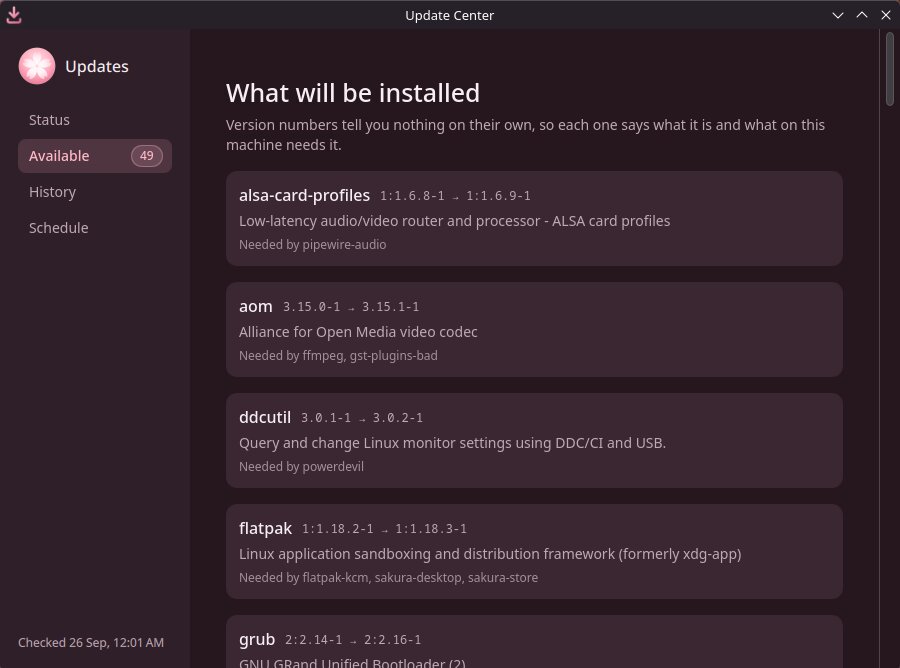Click the ddcutil DDC/CI description text
The image size is (900, 668).
(x=452, y=443)
